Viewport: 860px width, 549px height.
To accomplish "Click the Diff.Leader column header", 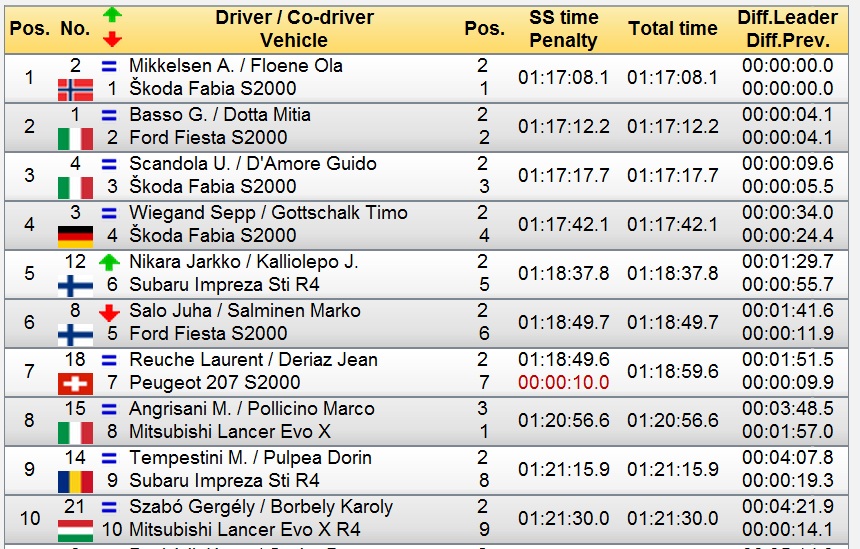I will point(787,17).
